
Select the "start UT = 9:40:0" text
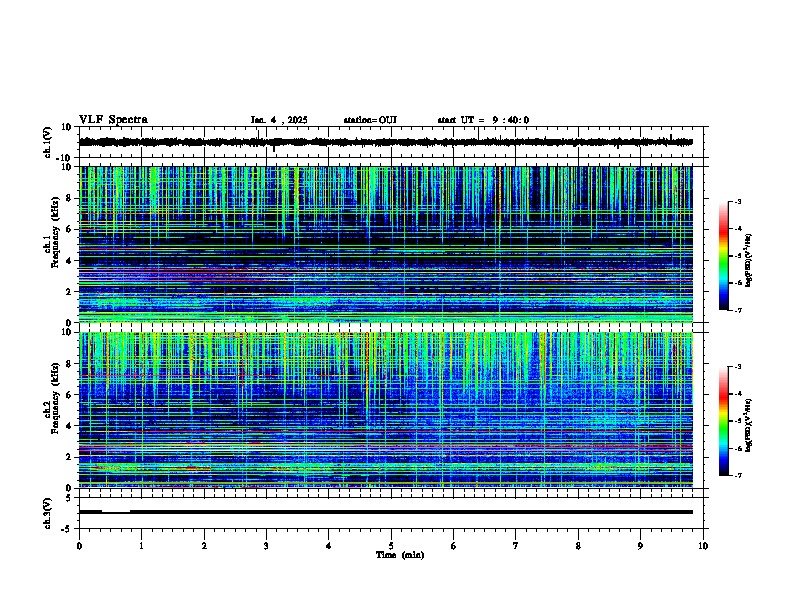point(483,120)
